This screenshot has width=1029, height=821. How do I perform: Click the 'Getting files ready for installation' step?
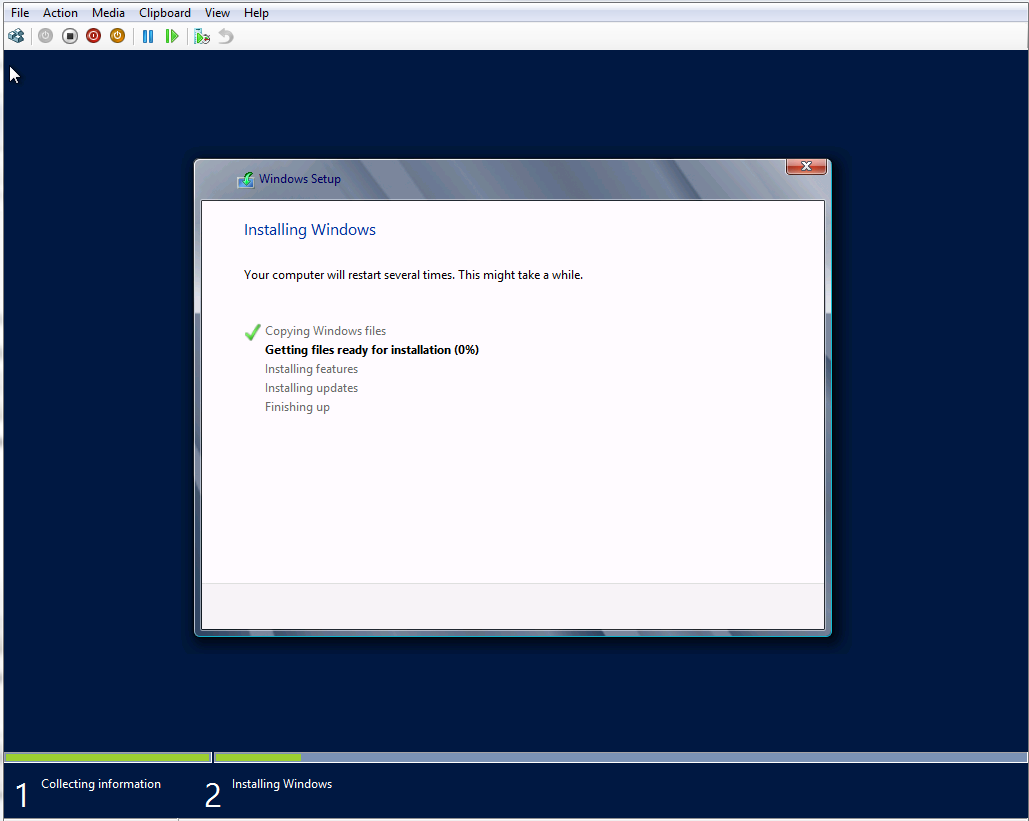(371, 350)
